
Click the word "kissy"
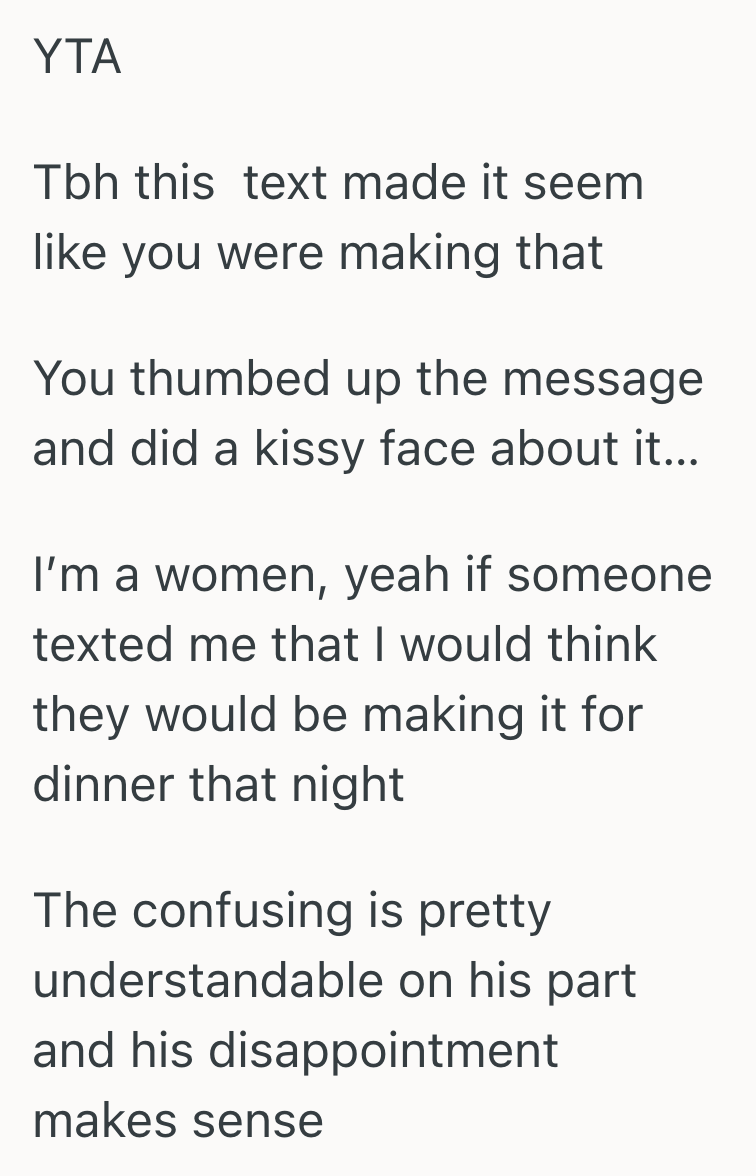[x=307, y=449]
